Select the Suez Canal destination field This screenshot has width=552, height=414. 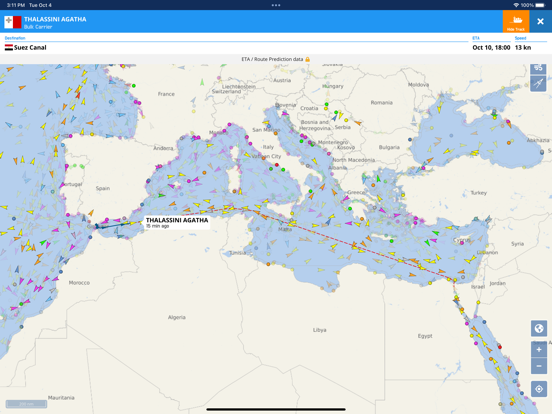pos(236,44)
